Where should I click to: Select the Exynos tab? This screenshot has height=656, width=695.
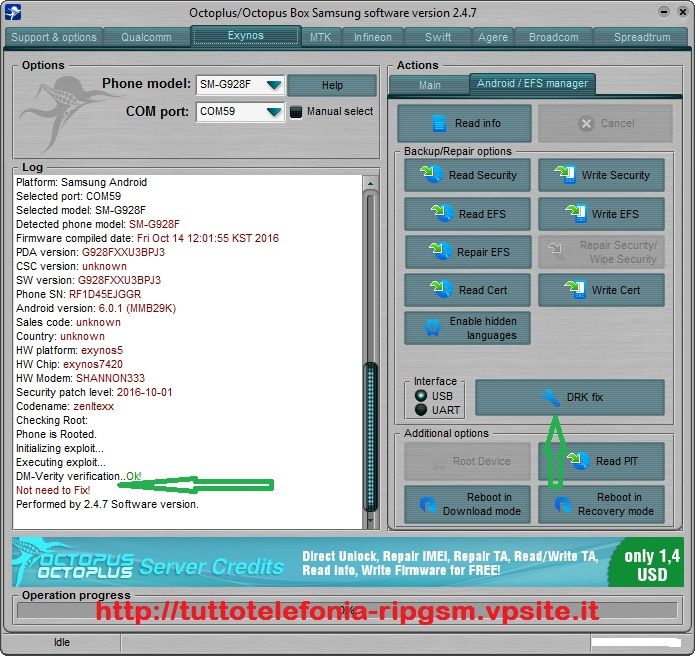click(x=246, y=35)
